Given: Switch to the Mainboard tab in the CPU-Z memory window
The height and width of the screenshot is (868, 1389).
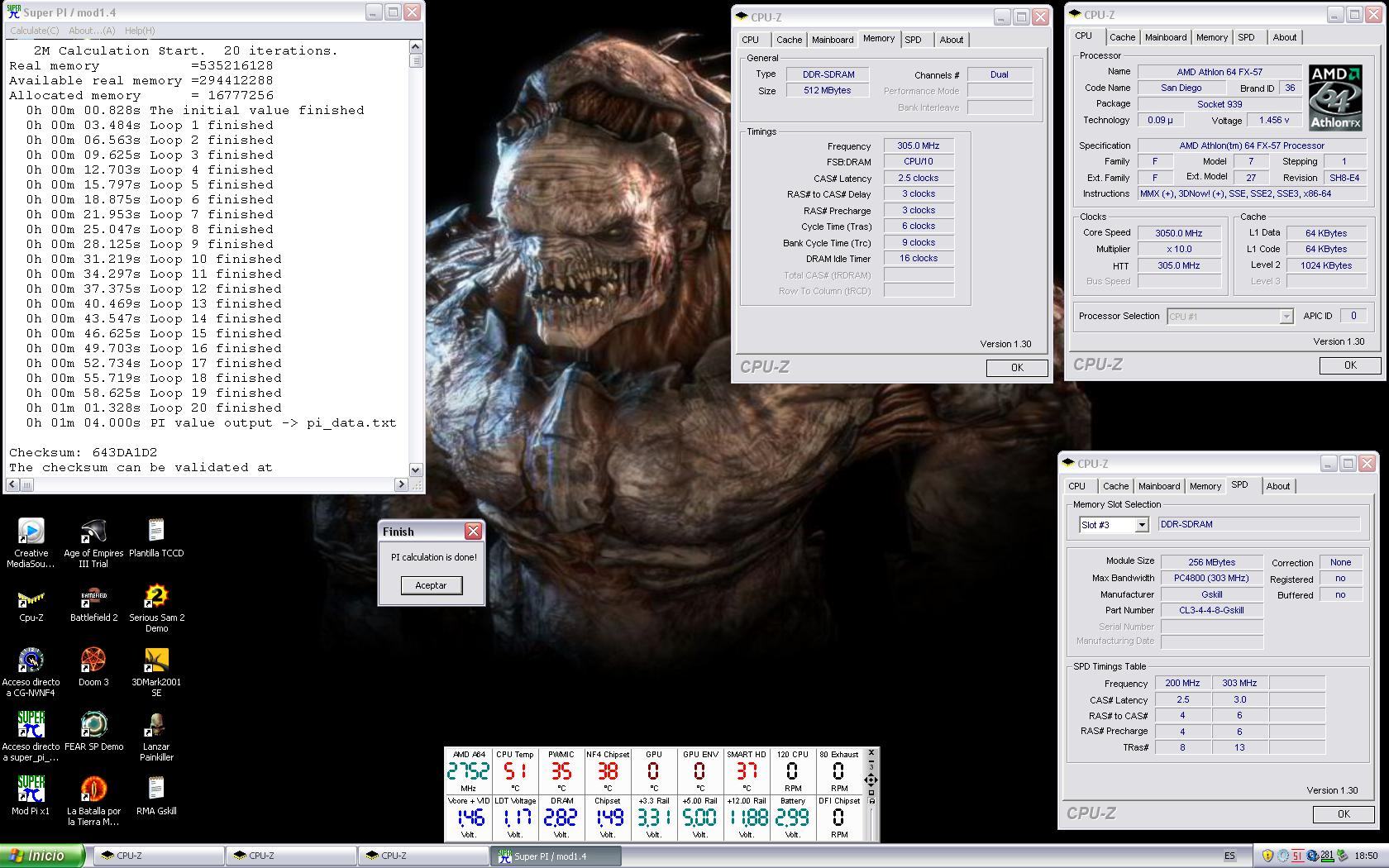Looking at the screenshot, I should pos(832,40).
